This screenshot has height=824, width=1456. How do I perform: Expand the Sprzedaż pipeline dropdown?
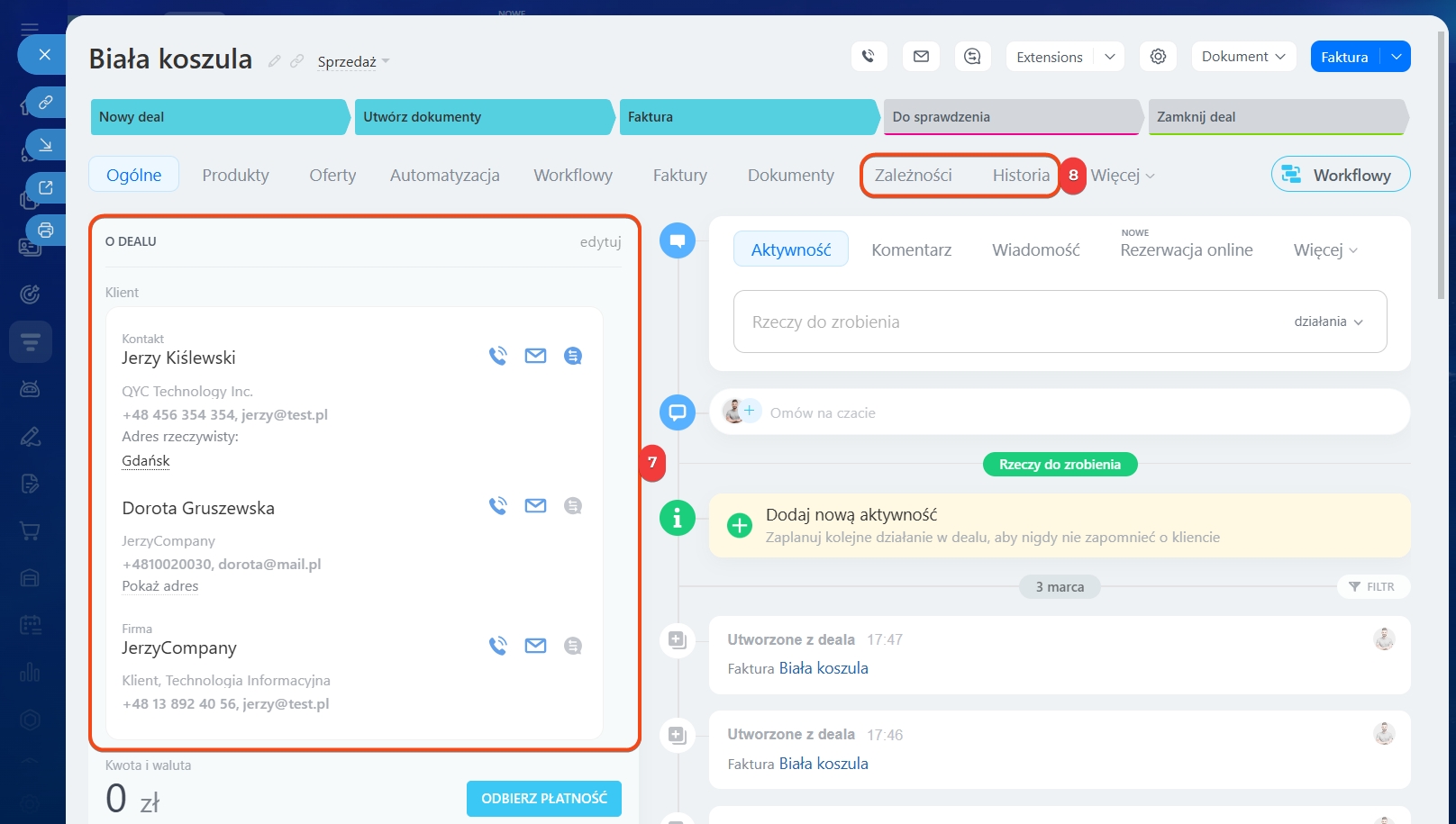353,62
